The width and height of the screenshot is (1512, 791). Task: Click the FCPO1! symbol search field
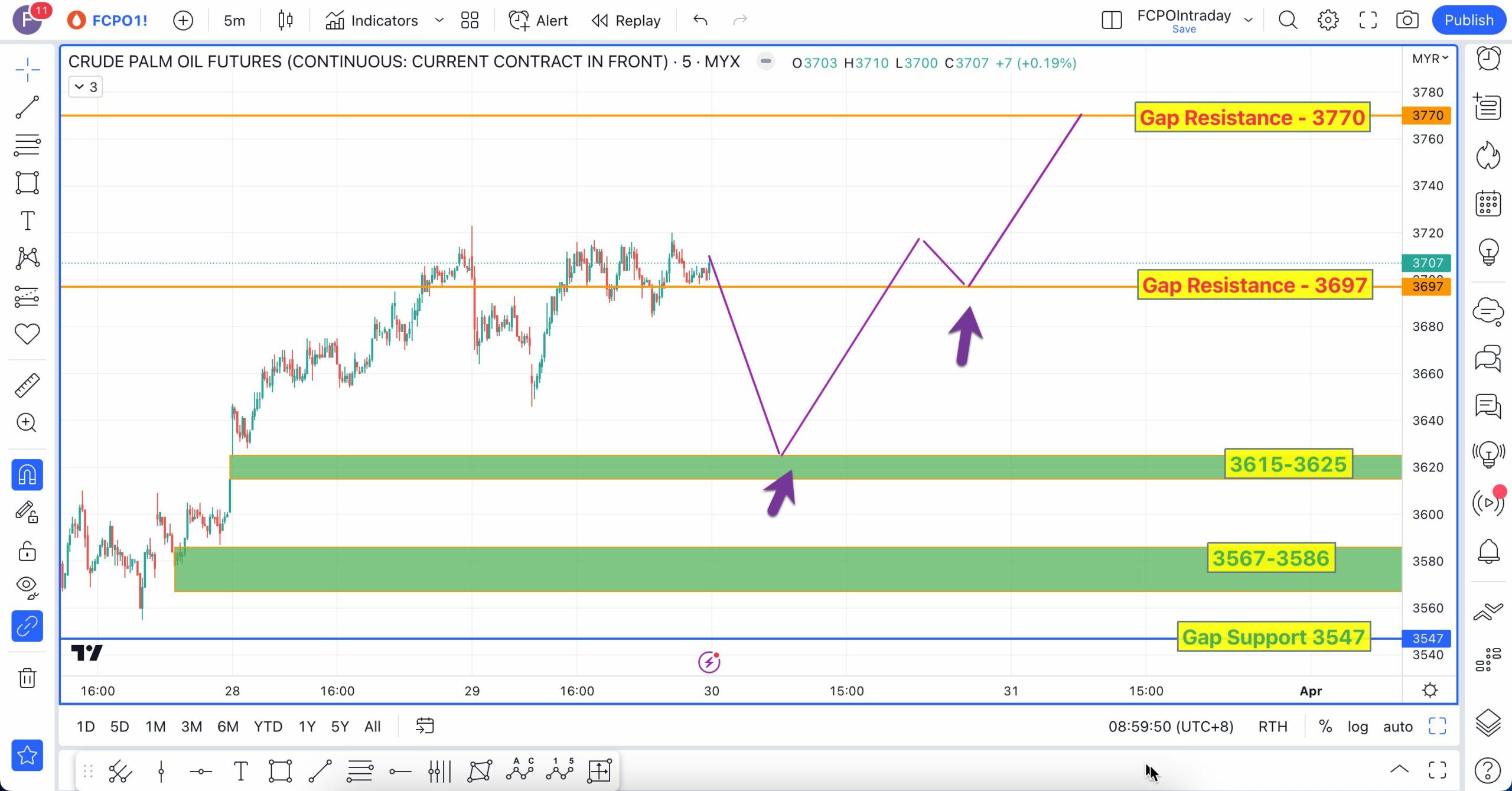tap(119, 21)
